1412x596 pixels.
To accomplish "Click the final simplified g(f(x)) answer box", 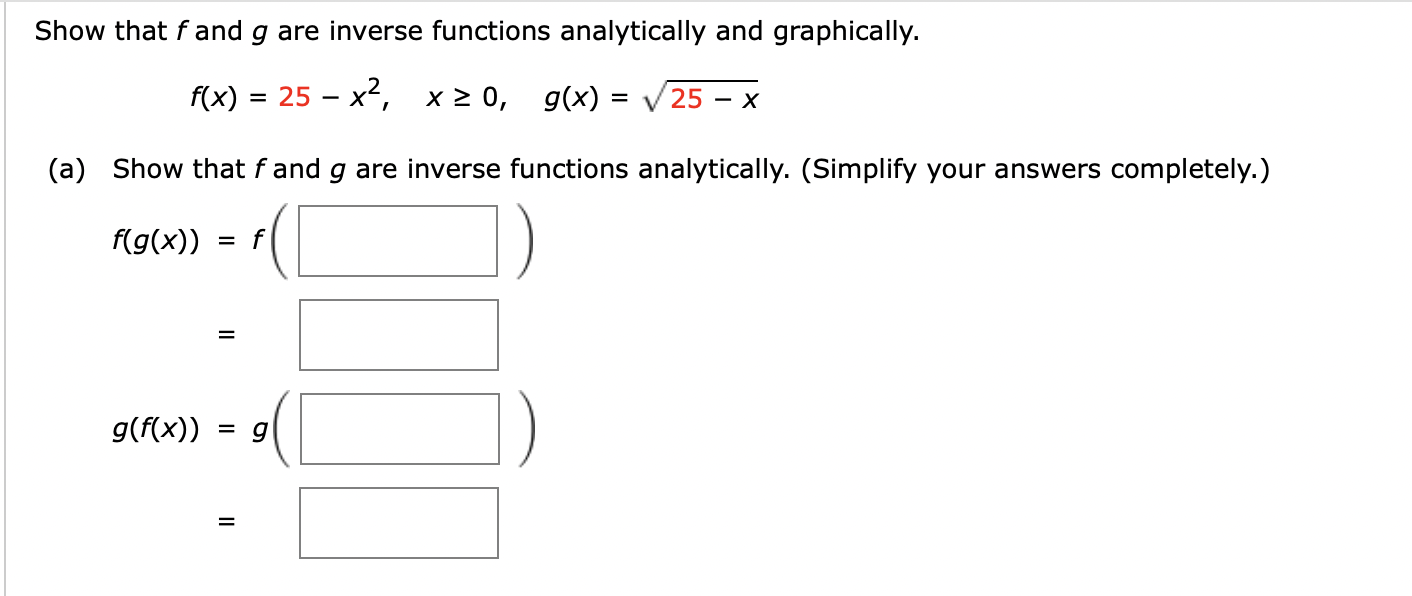I will (x=398, y=521).
